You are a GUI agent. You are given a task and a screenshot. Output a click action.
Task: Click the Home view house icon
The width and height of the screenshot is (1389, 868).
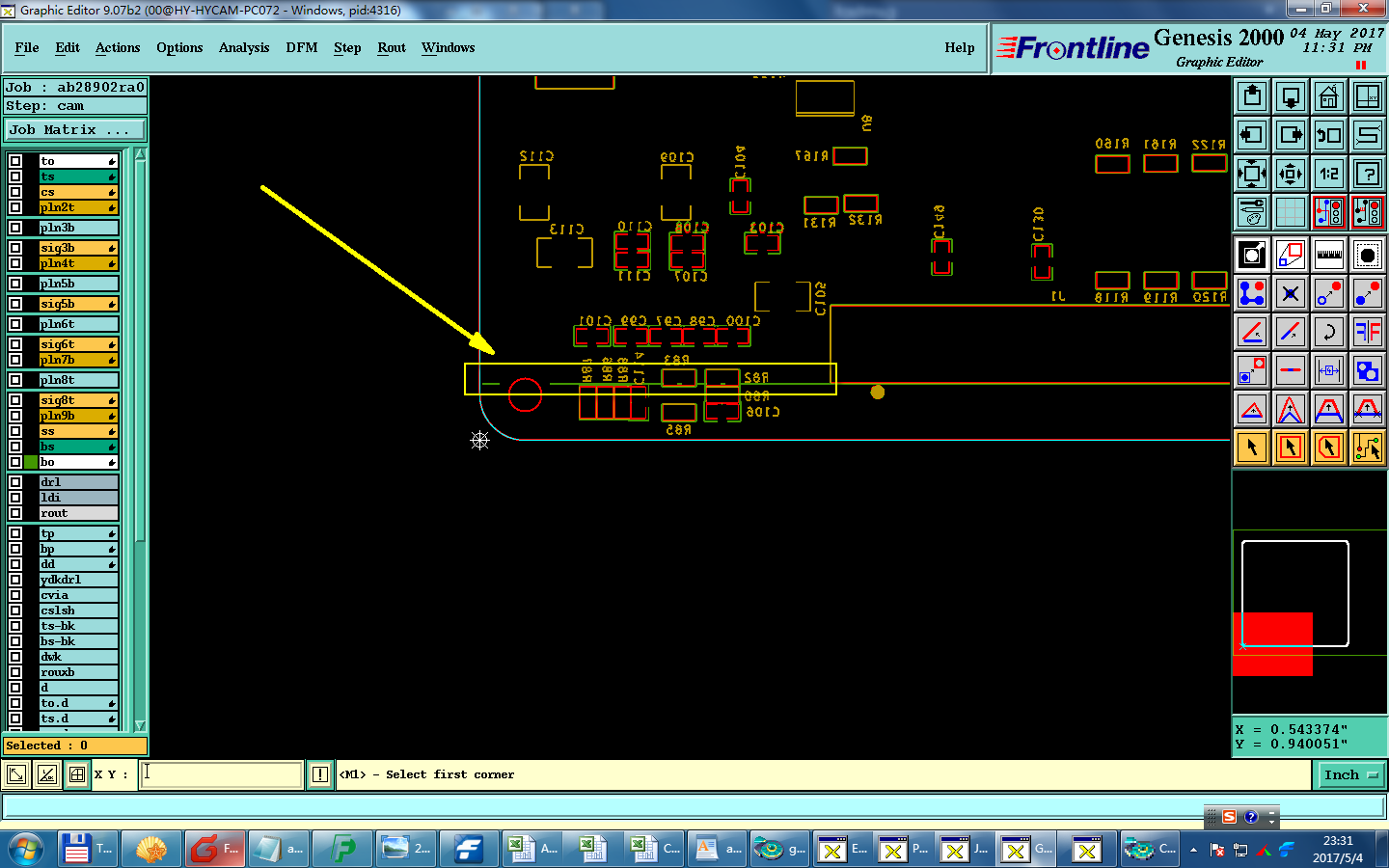pyautogui.click(x=1329, y=96)
